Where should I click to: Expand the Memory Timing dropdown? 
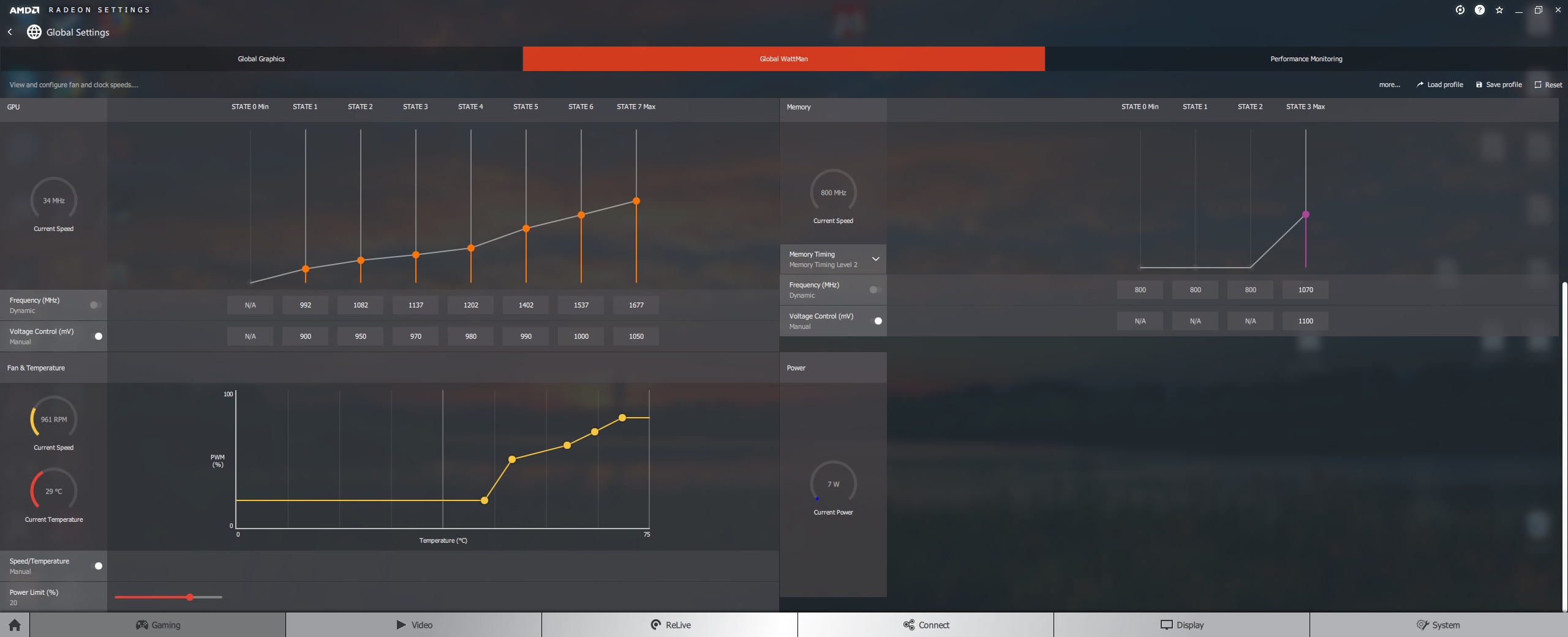[x=876, y=259]
